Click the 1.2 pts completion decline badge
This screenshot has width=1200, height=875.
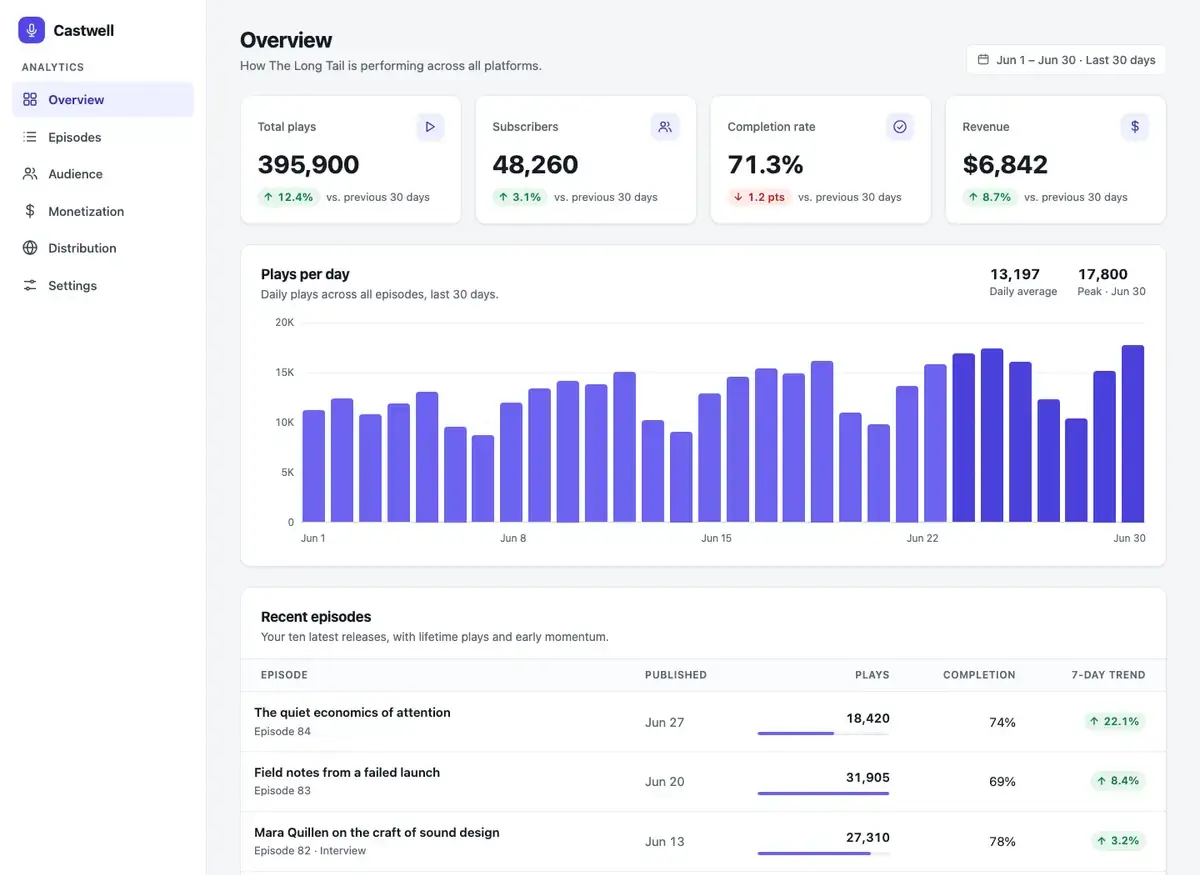click(x=759, y=197)
